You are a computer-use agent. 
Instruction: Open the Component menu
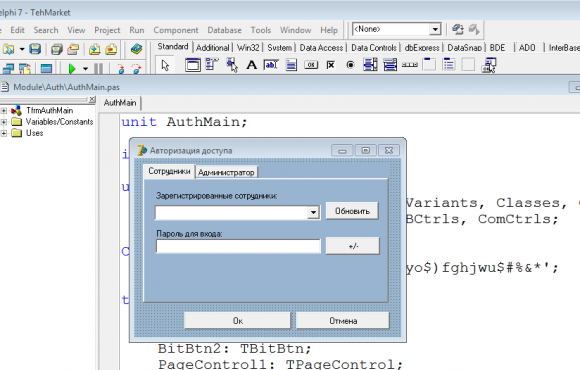click(x=176, y=30)
